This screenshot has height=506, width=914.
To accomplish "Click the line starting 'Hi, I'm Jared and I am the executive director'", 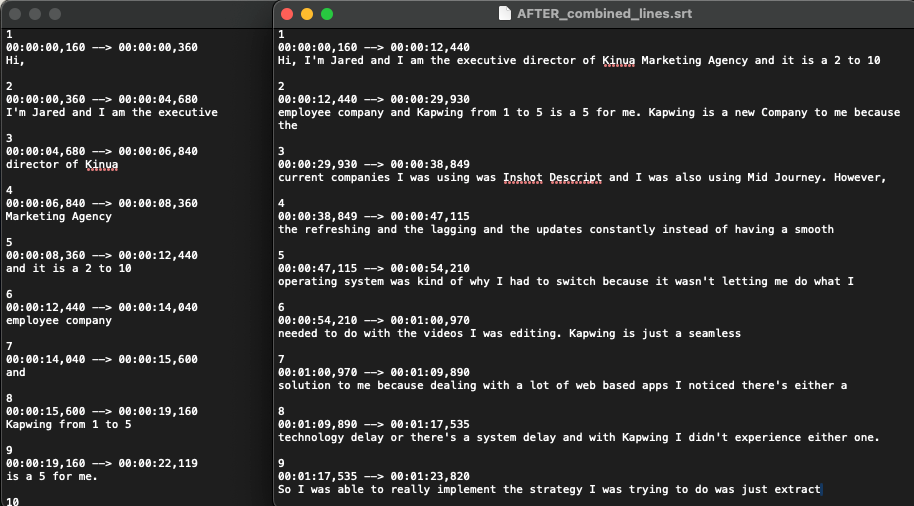I will coord(579,60).
